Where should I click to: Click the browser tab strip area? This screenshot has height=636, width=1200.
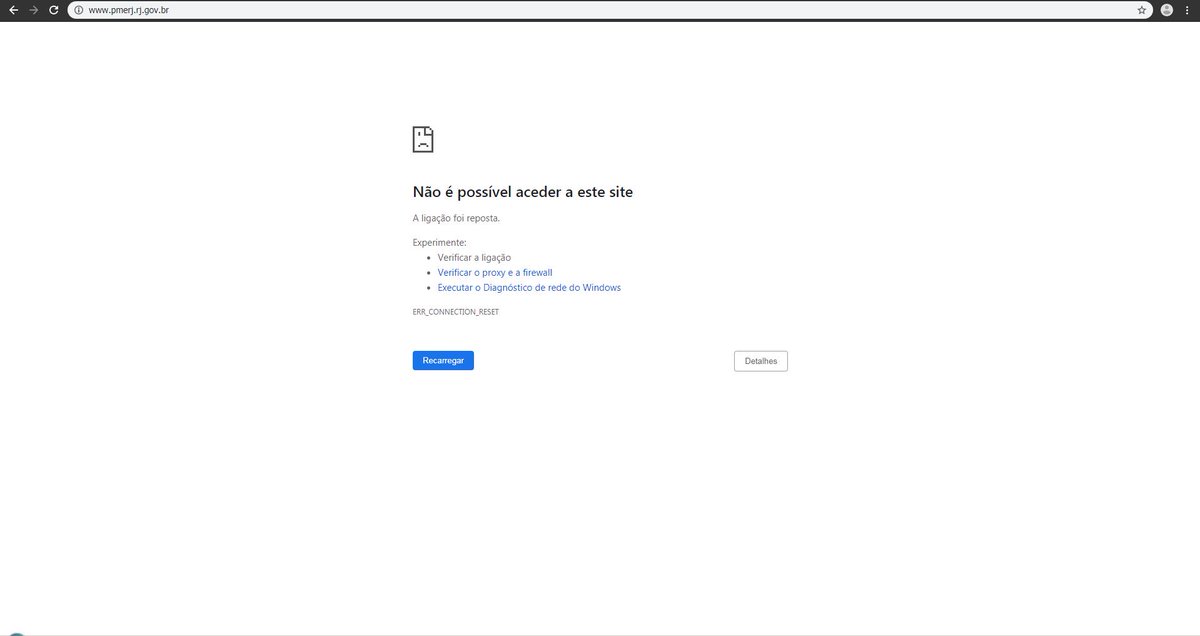point(600,3)
